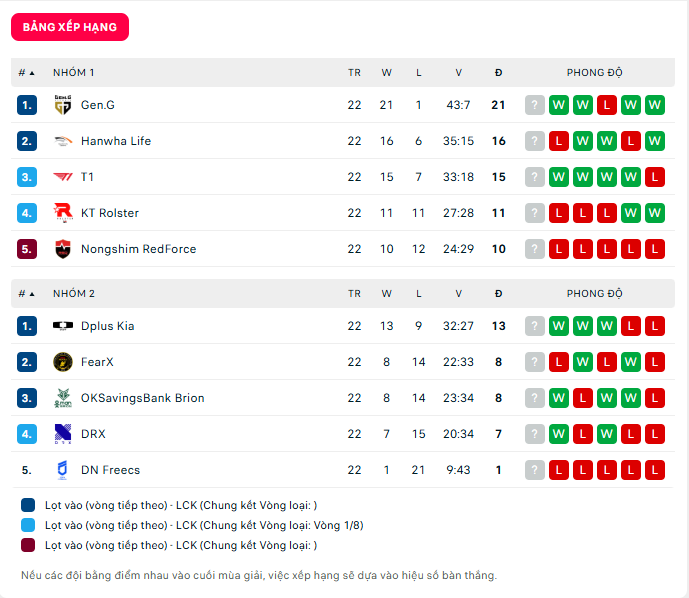Click Gen.G's gray question mark form badge
Screen dimensions: 689x598
pyautogui.click(x=535, y=105)
